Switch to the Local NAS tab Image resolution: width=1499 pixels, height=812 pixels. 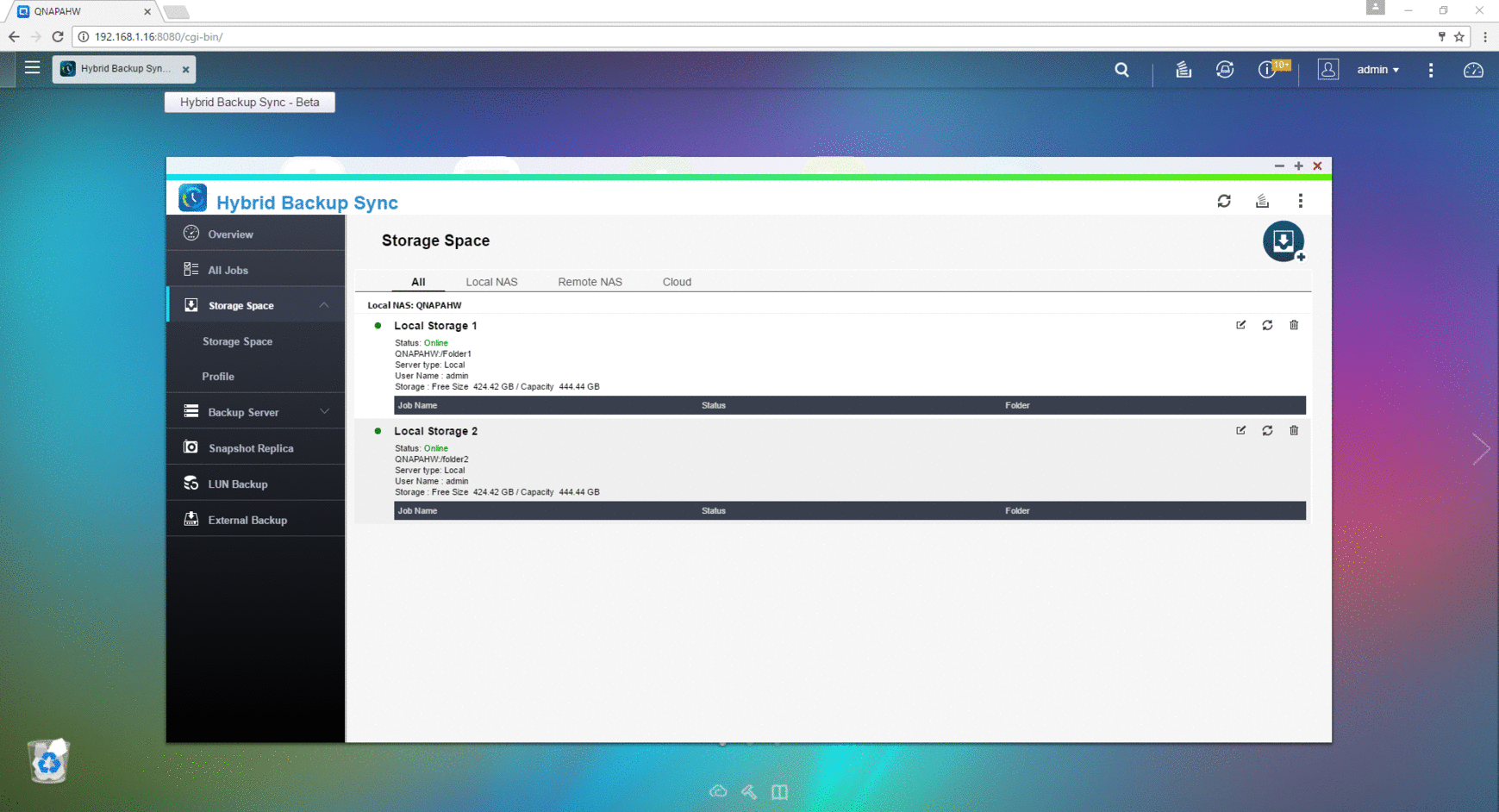491,282
